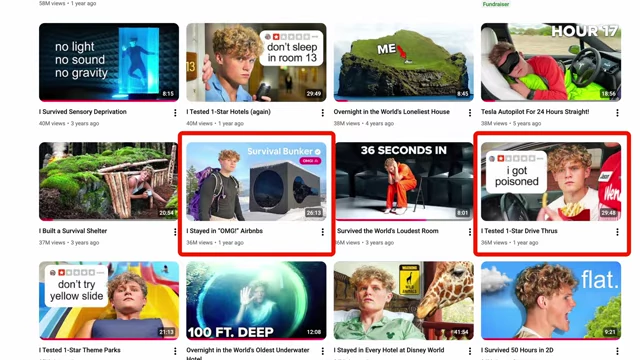Click title 'I Survived 50 Hours in 2D'
Screen dimensions: 640x360
point(518,350)
